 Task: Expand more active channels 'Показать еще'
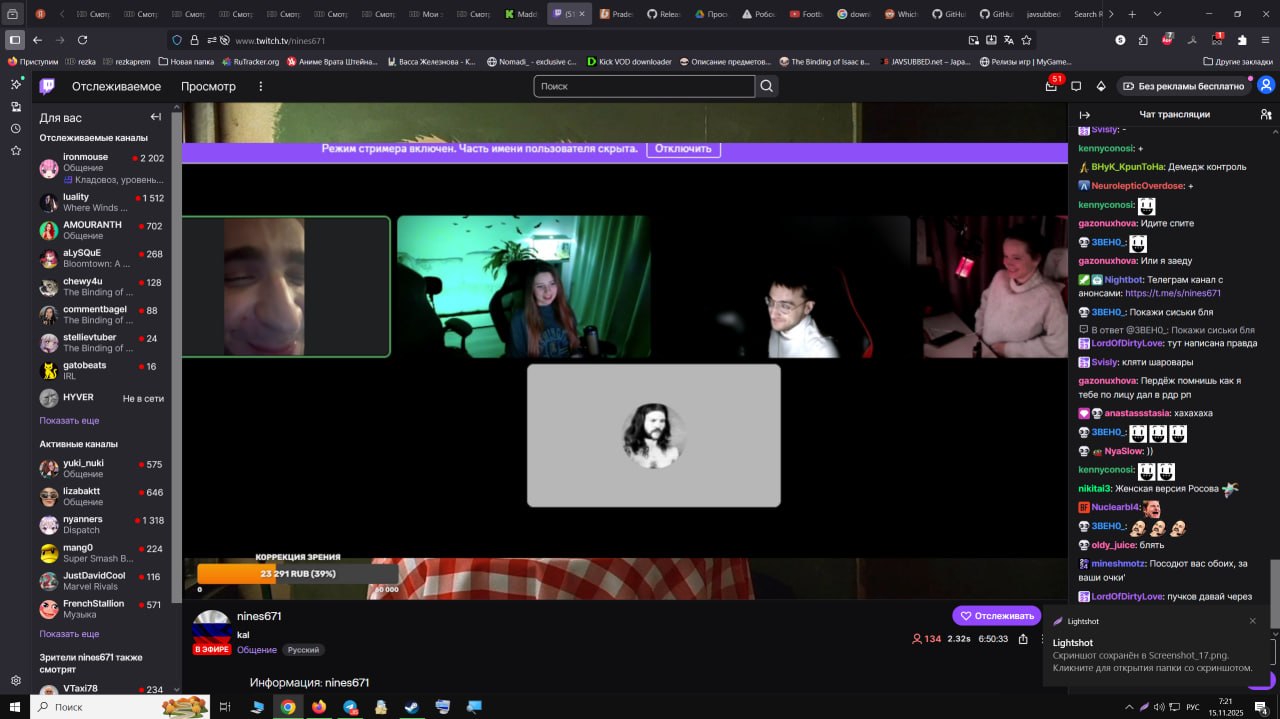pos(69,634)
